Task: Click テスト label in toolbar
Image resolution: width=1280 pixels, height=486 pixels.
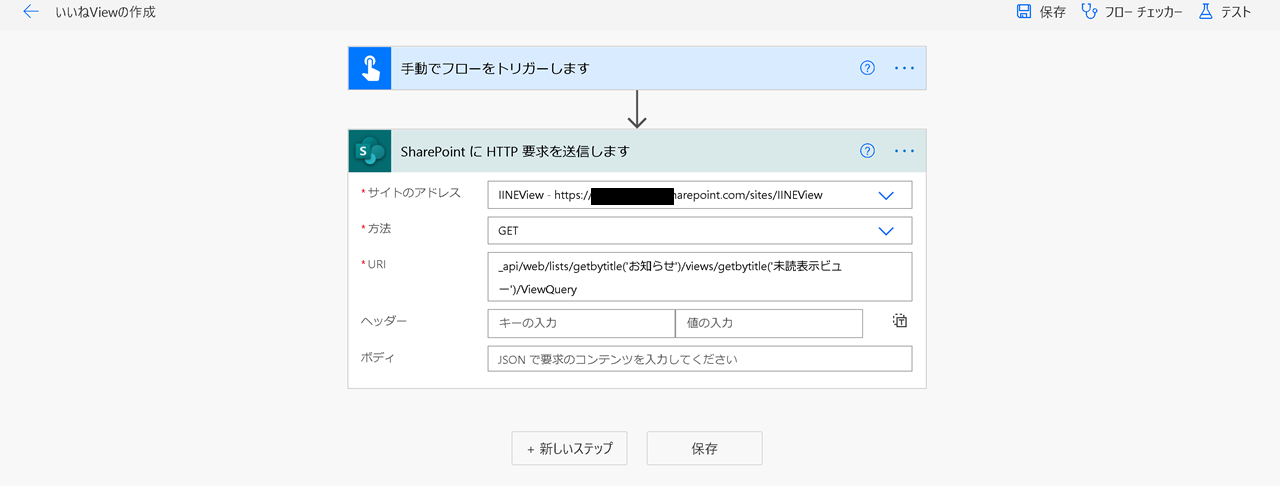Action: coord(1236,12)
